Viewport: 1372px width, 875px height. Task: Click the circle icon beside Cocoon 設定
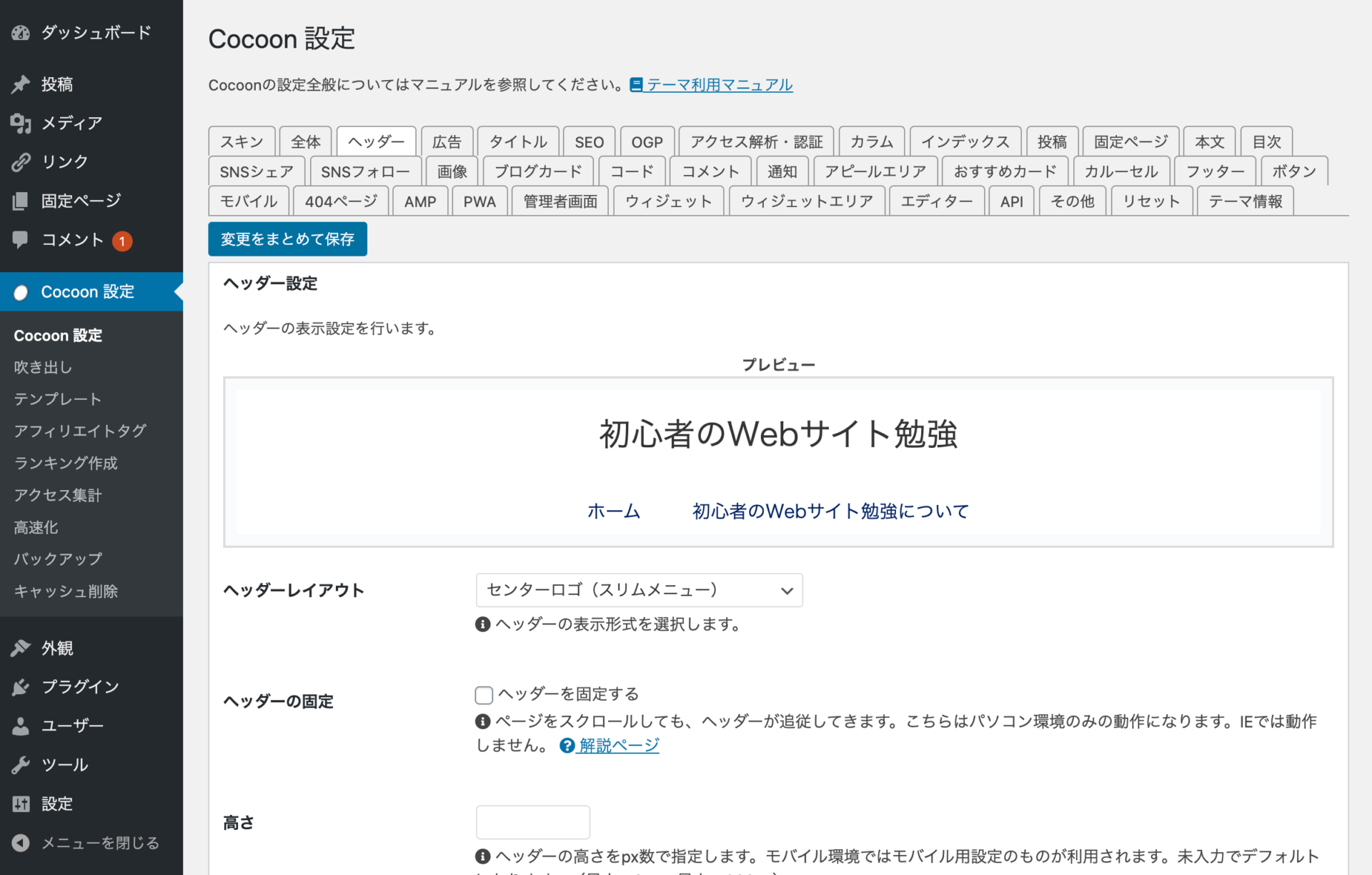tap(21, 292)
